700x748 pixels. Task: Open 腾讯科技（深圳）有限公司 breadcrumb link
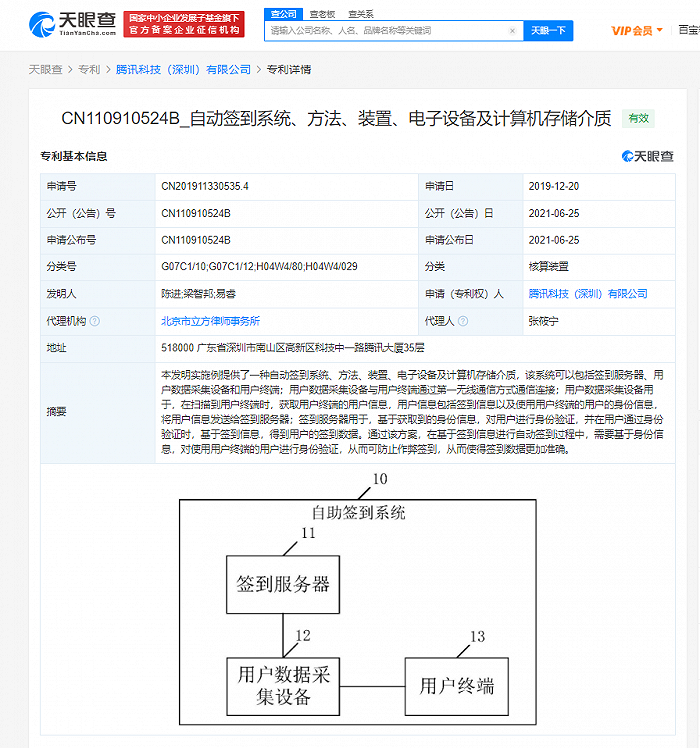183,70
